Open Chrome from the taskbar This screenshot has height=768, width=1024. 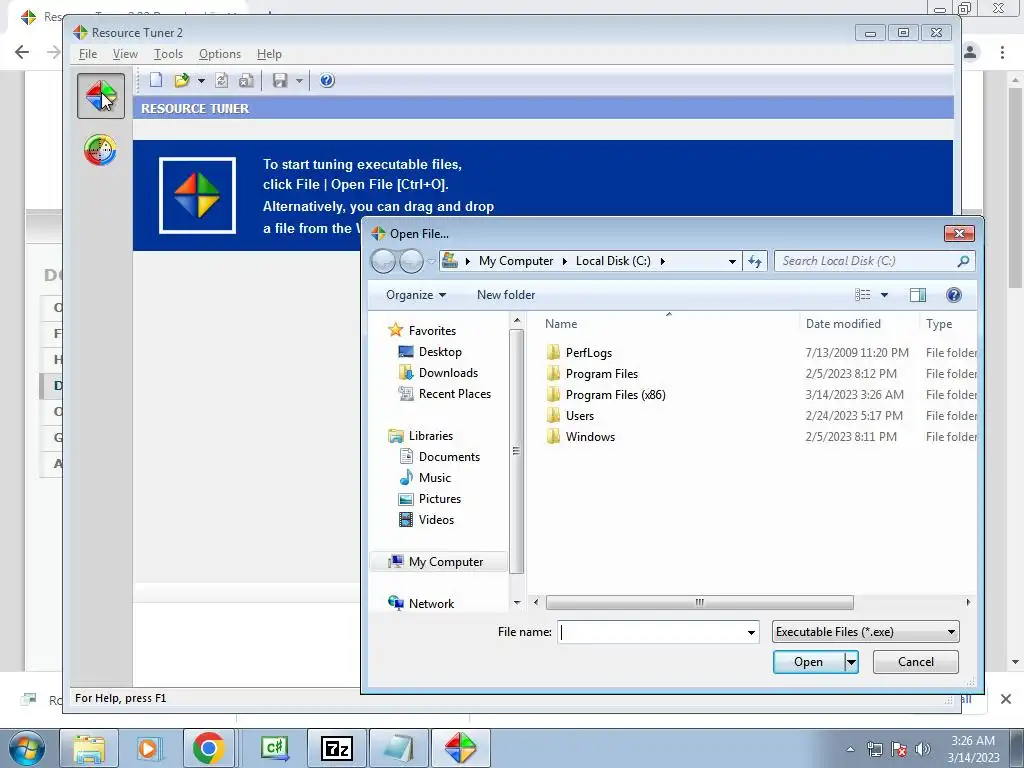pyautogui.click(x=208, y=748)
